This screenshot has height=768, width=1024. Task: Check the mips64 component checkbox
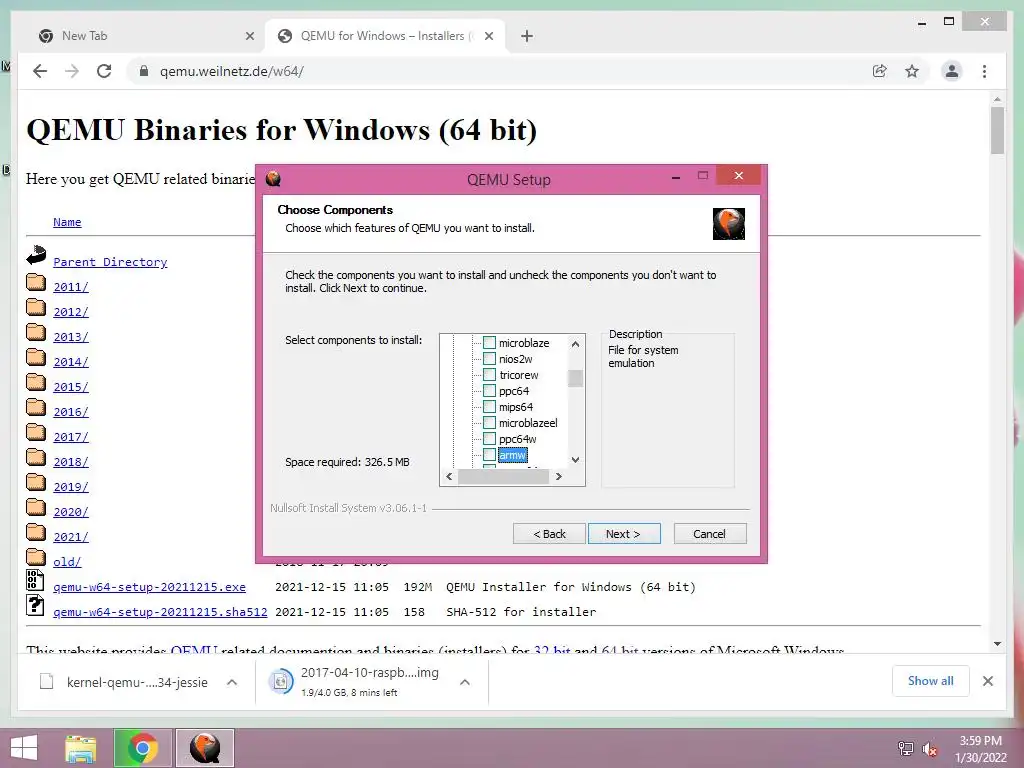point(489,407)
